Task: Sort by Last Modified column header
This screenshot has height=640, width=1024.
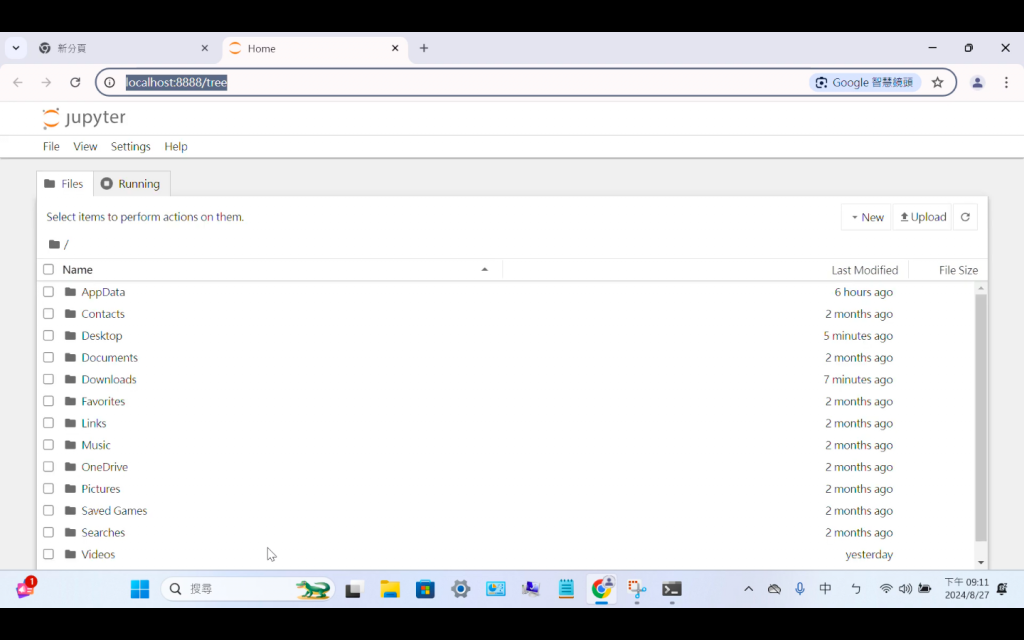Action: [x=865, y=270]
